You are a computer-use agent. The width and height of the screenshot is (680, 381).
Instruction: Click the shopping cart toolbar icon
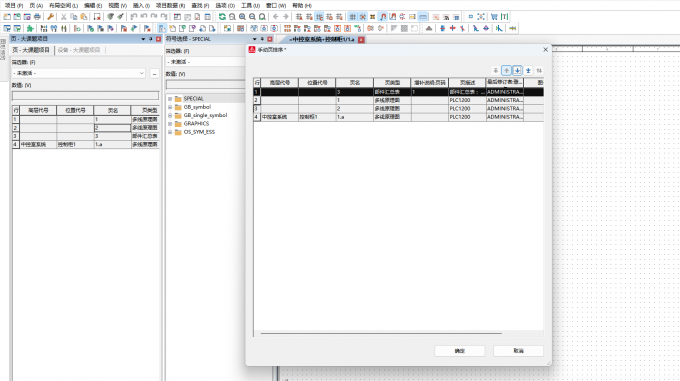tap(494, 17)
